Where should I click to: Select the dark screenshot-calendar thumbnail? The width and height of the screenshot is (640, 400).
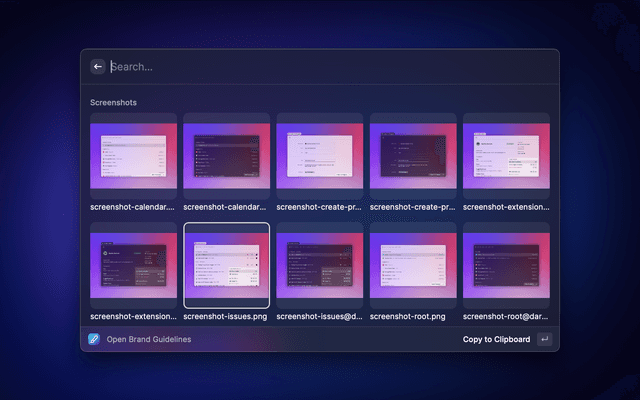click(x=227, y=155)
